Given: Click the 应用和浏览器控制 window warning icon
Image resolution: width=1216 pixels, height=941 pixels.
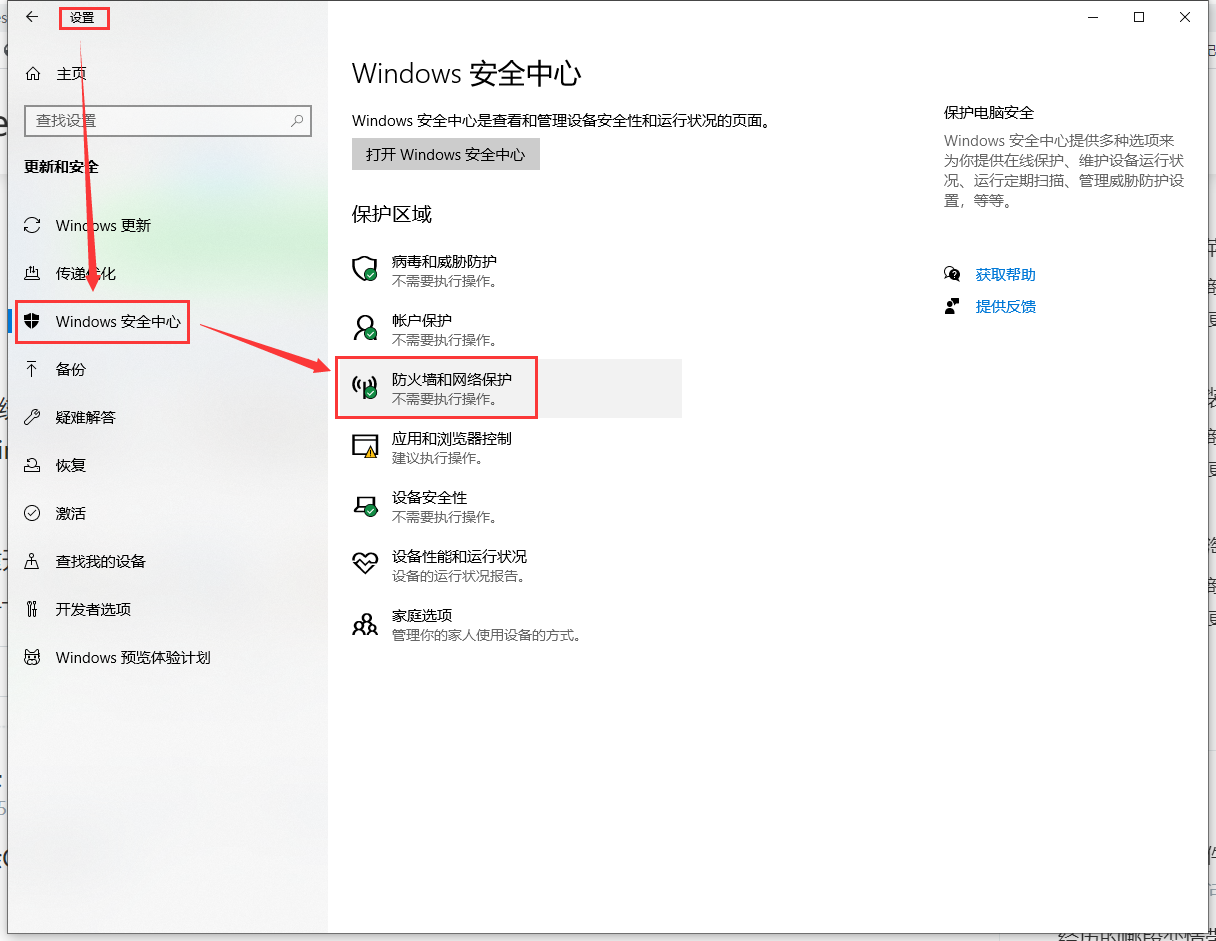Looking at the screenshot, I should (365, 446).
